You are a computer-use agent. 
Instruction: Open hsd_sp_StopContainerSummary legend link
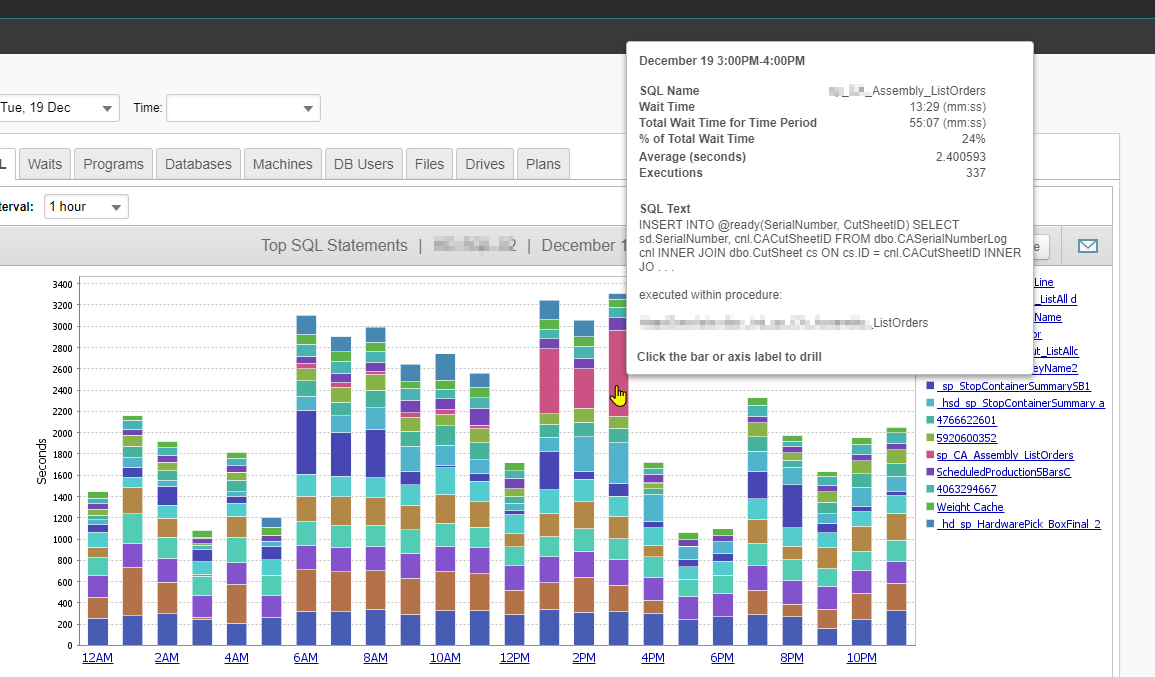coord(1020,403)
